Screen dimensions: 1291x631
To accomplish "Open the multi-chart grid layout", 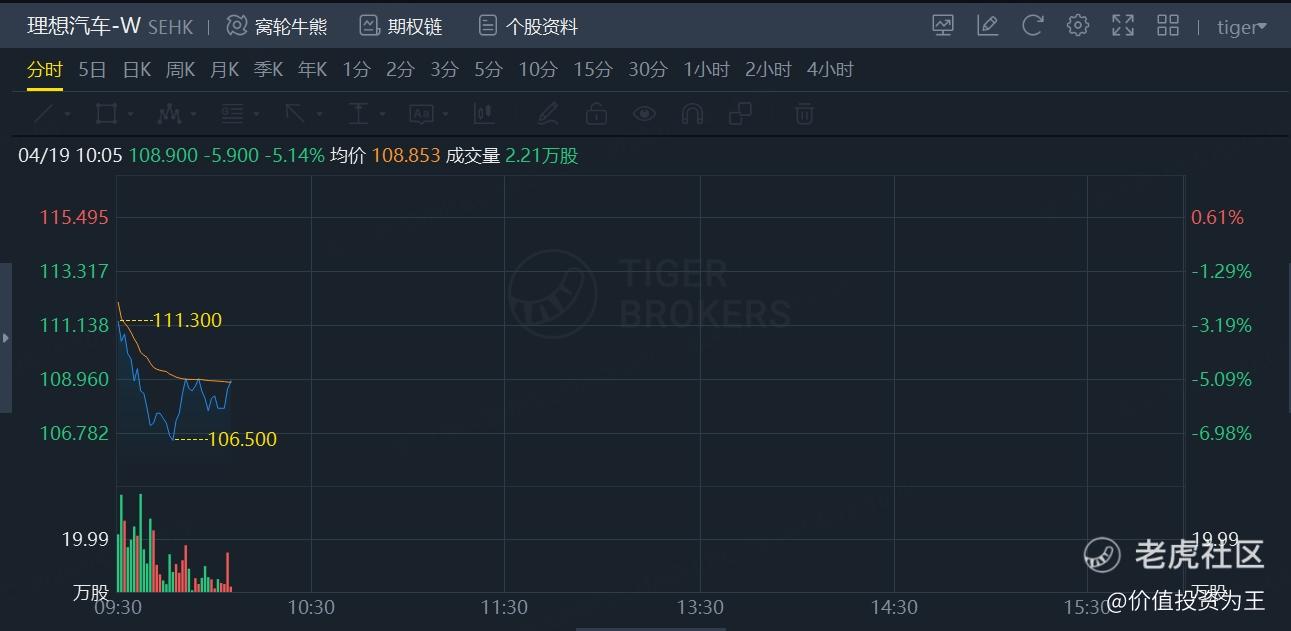I will (1168, 26).
